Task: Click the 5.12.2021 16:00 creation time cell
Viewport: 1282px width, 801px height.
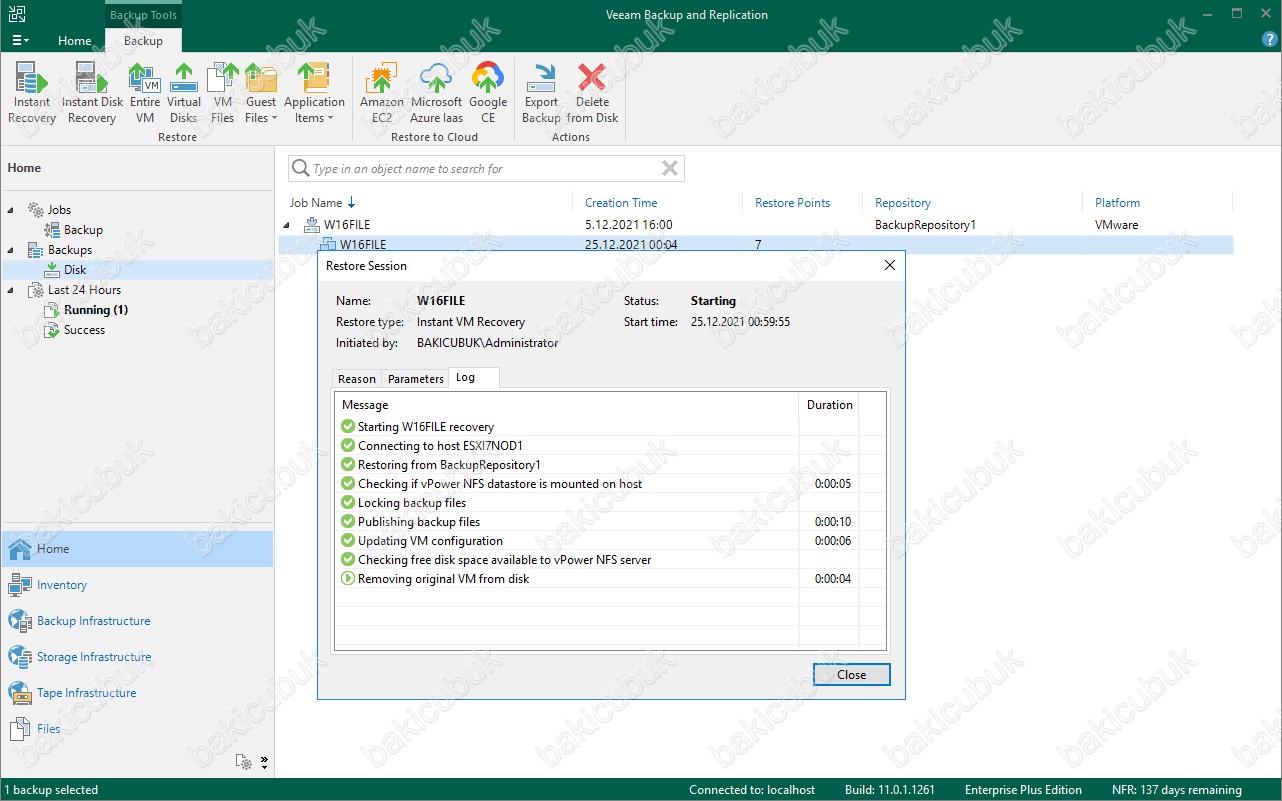Action: (628, 225)
